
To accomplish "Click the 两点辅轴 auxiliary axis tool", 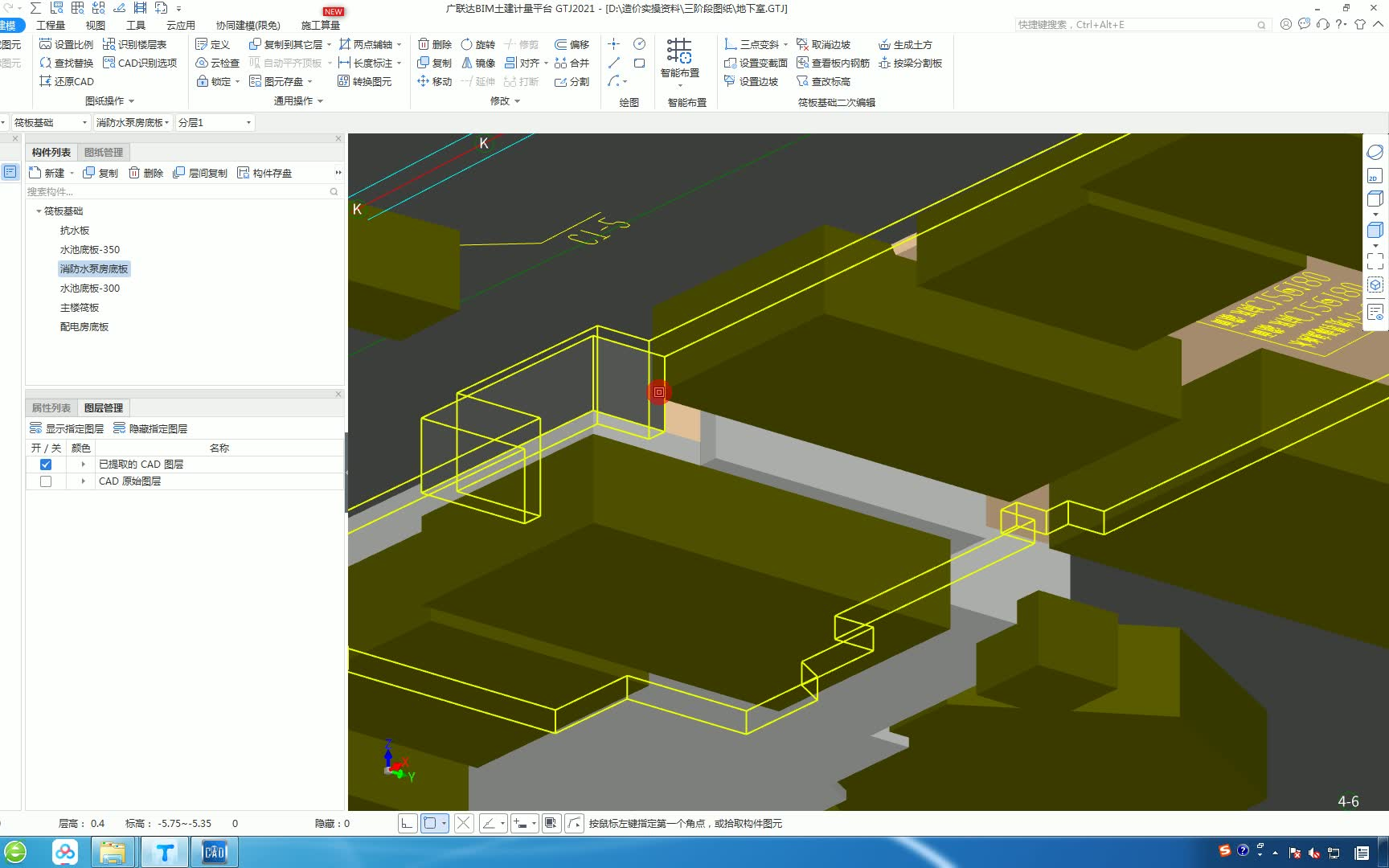I will click(365, 44).
